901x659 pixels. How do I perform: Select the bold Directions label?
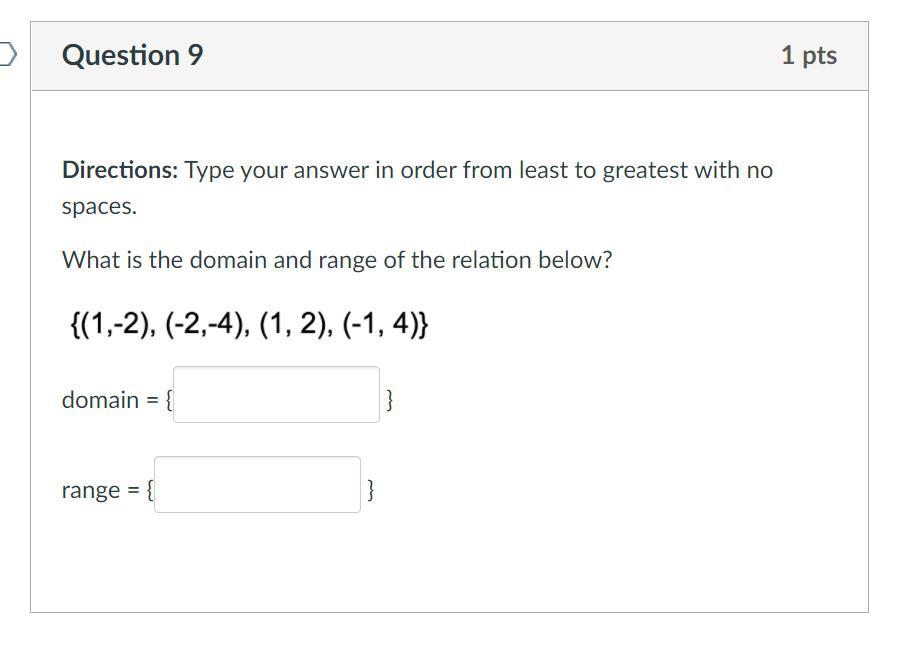(119, 170)
